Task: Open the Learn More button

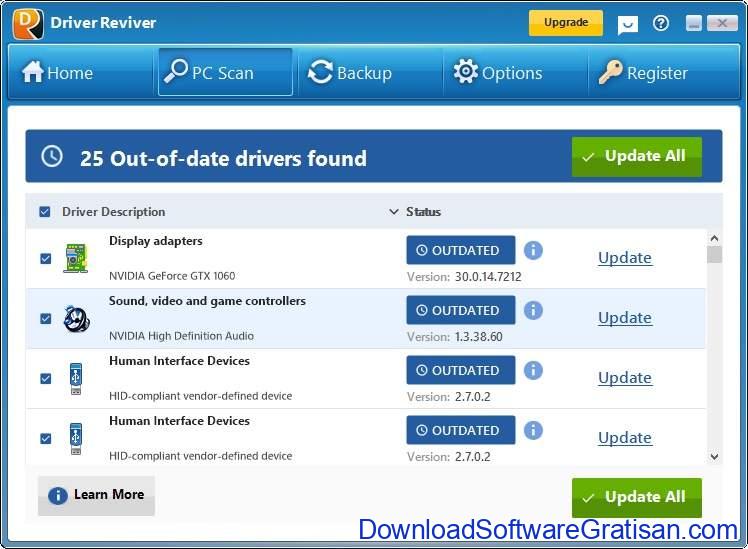Action: pos(96,495)
